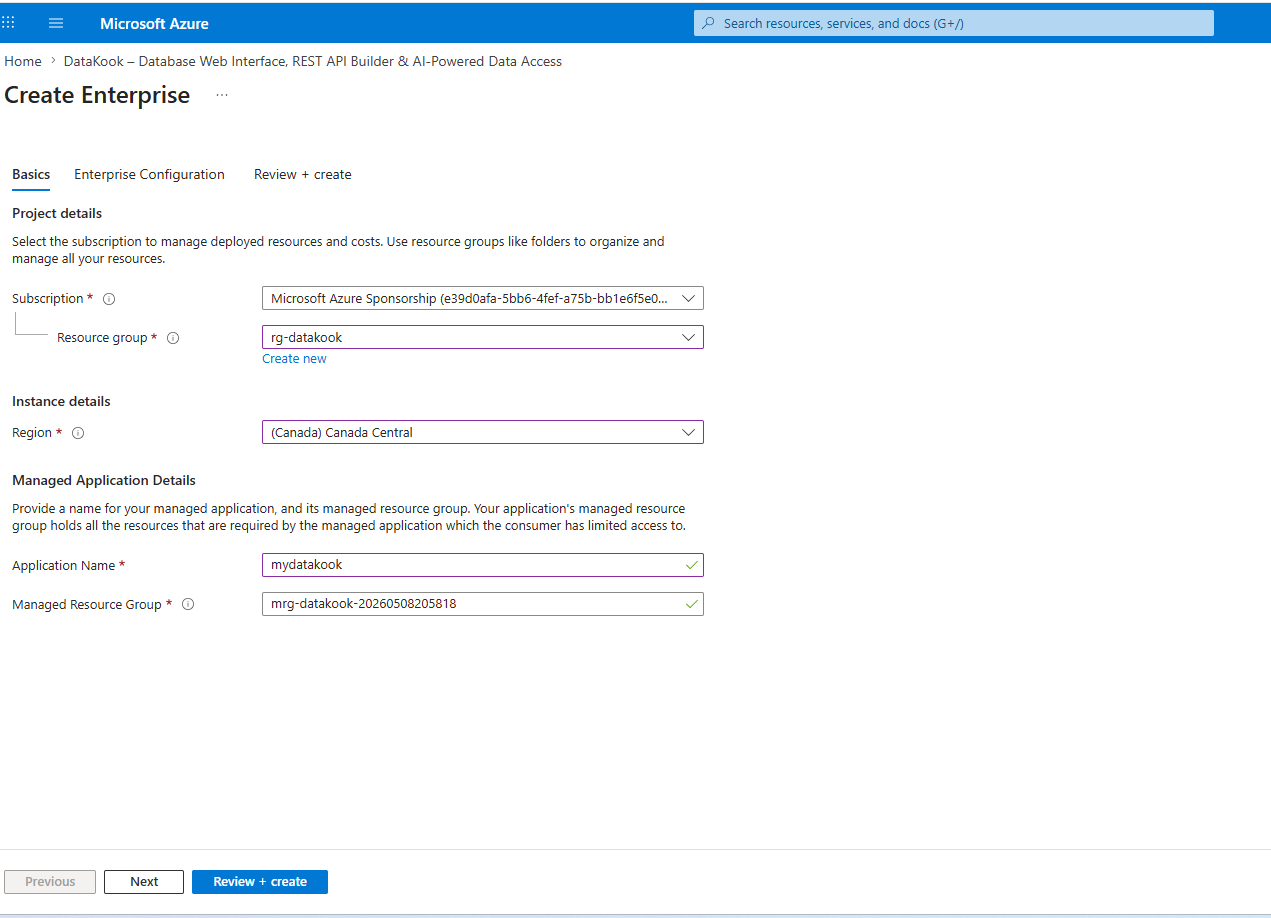The image size is (1271, 918).
Task: Click the Project details heading
Action: click(57, 213)
